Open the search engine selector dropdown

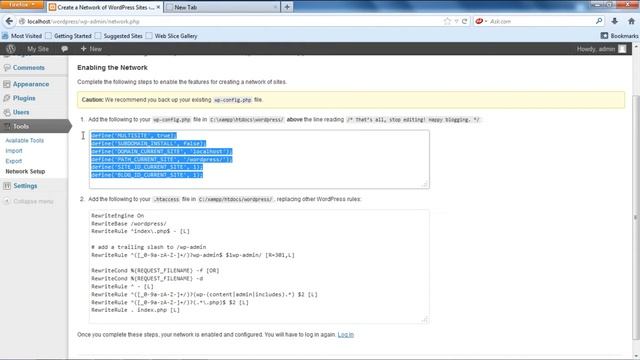click(481, 21)
